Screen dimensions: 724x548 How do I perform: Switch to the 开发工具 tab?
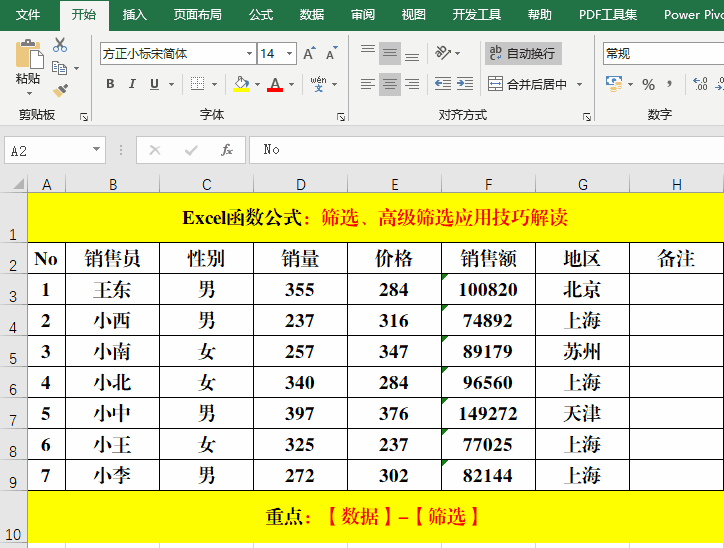[477, 15]
